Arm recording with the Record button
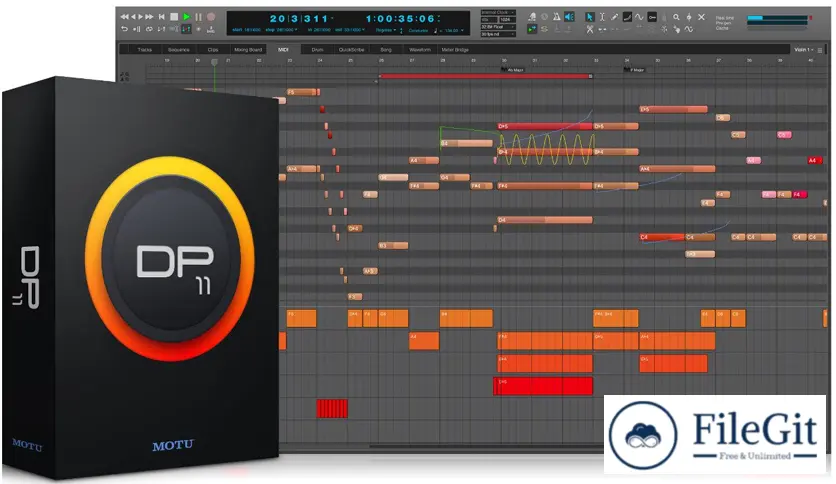Image resolution: width=836 pixels, height=484 pixels. [211, 17]
